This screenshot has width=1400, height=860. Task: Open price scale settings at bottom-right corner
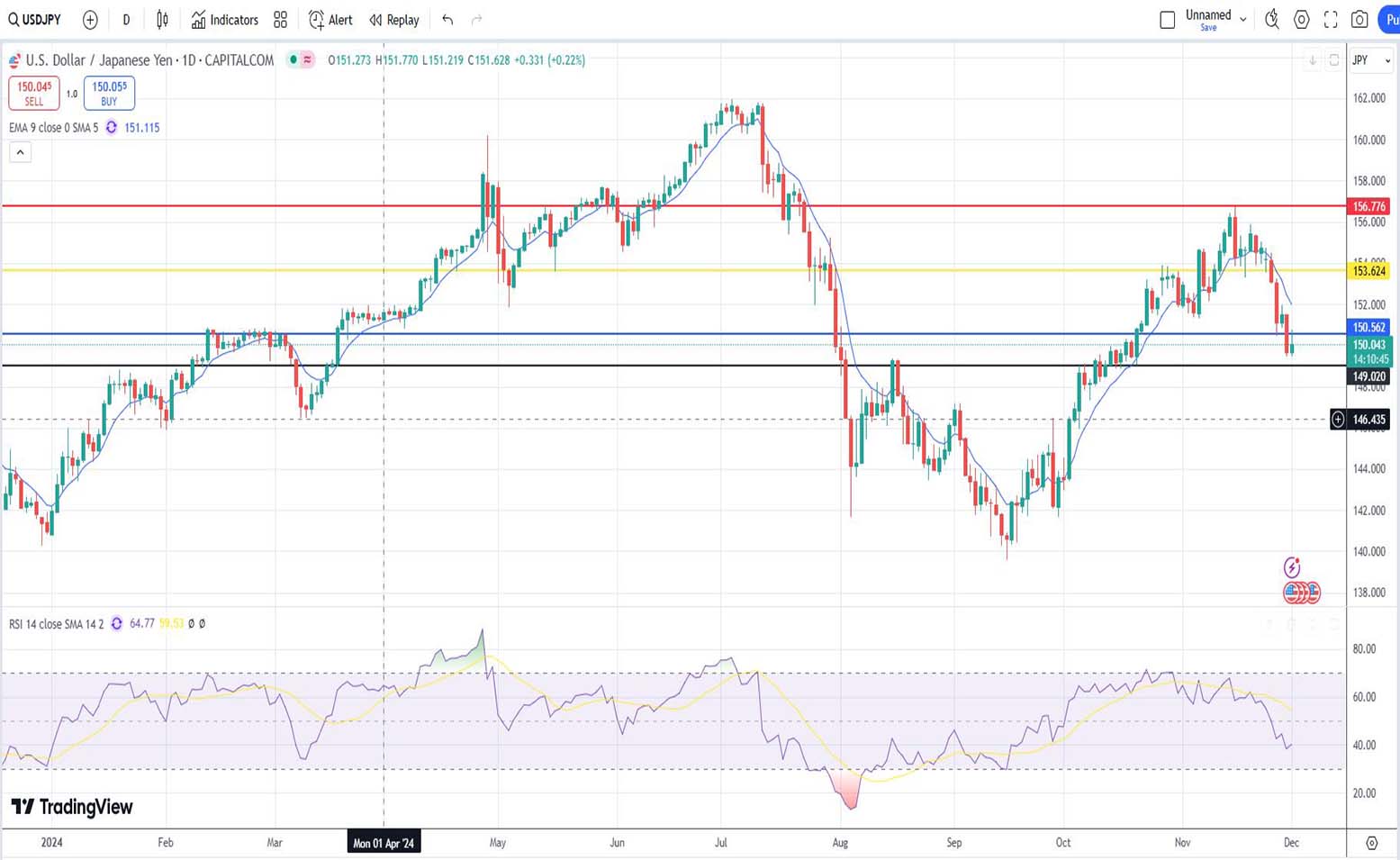[x=1371, y=843]
